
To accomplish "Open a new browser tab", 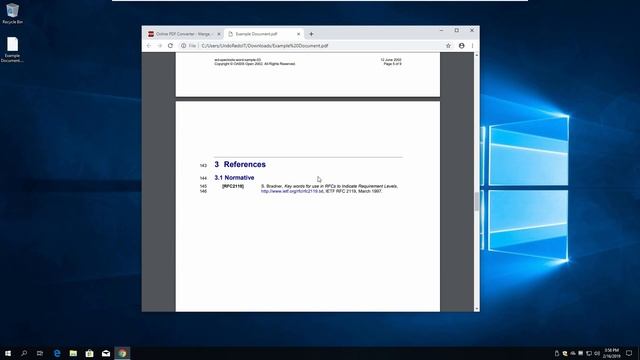I will [x=311, y=34].
